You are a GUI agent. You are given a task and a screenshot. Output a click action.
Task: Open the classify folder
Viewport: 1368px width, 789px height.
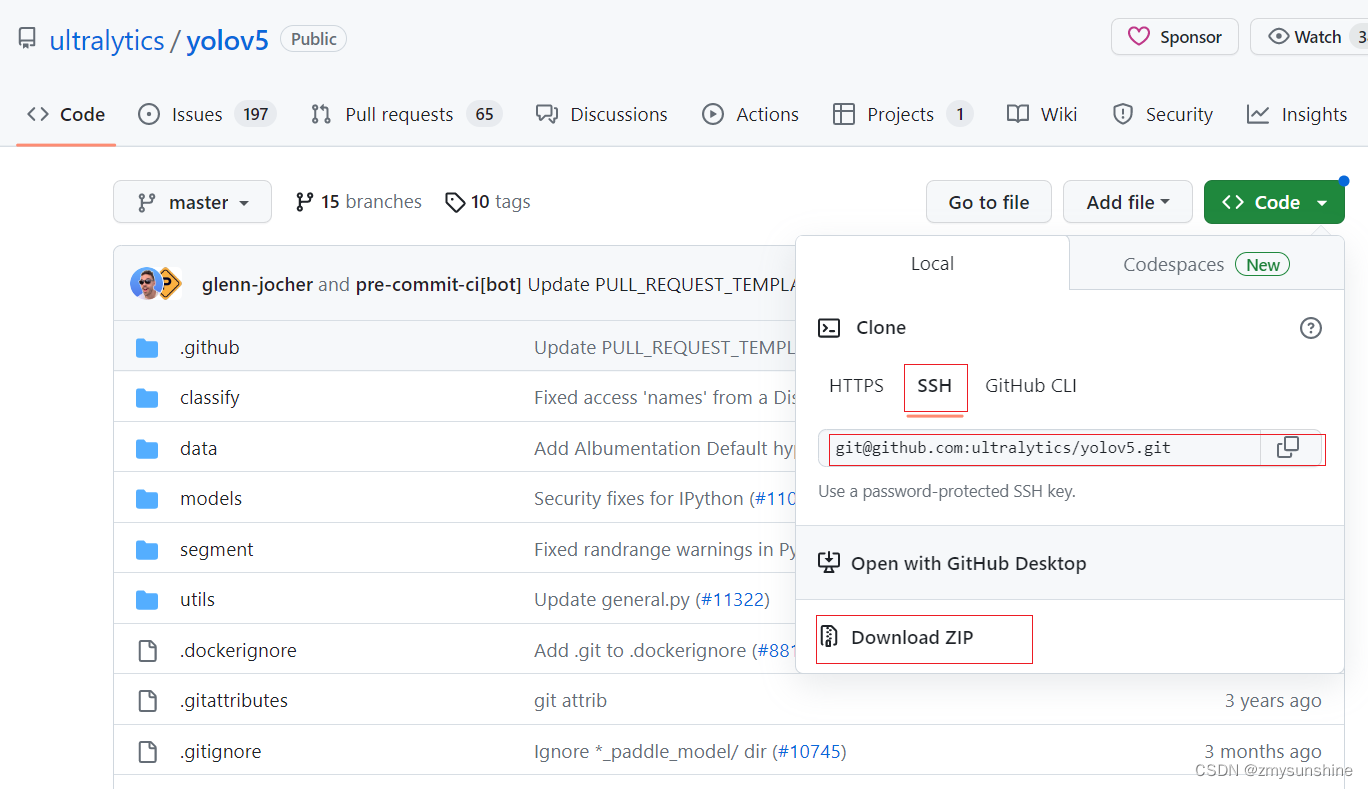pyautogui.click(x=210, y=398)
